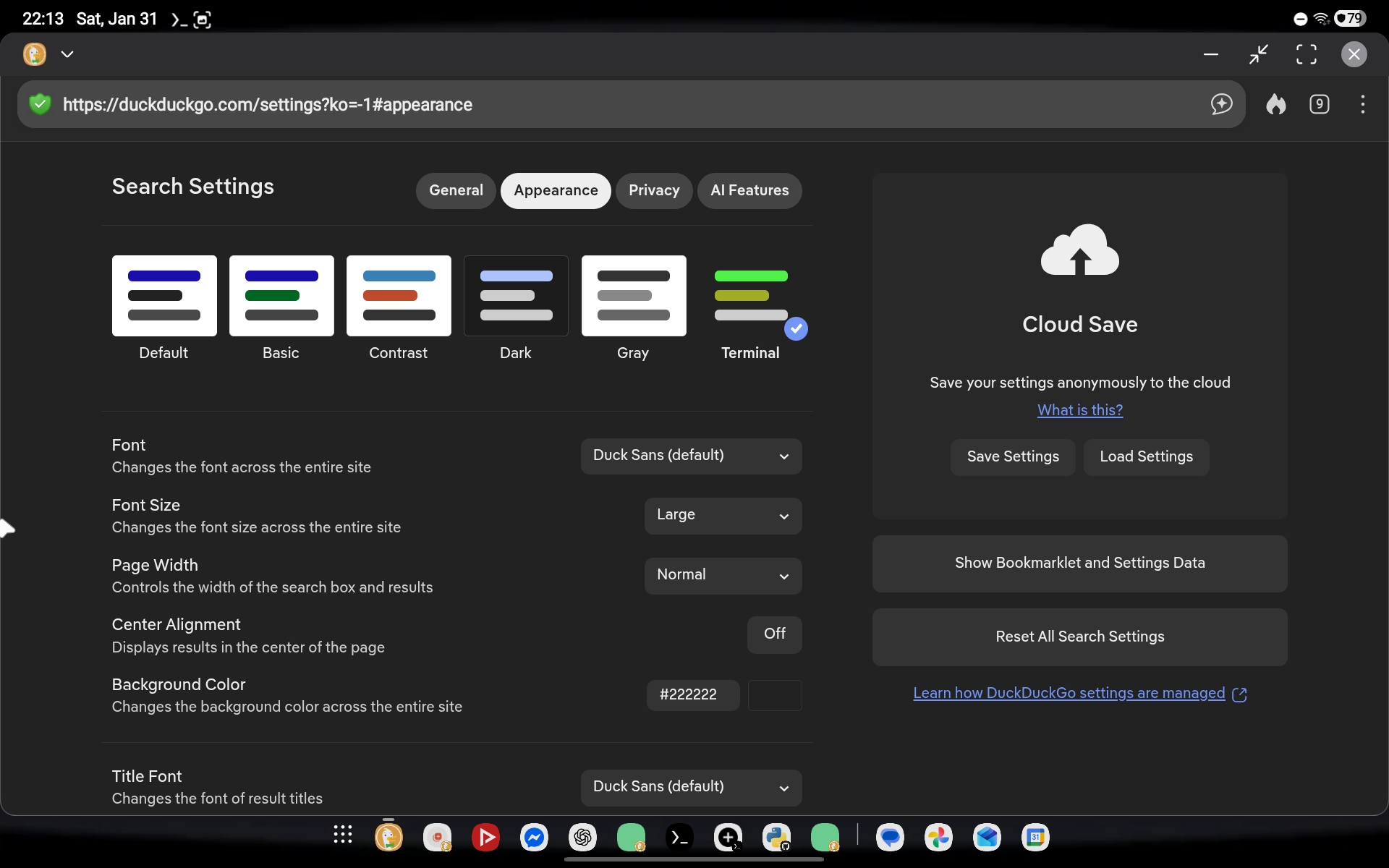Select the Dark theme
Image resolution: width=1389 pixels, height=868 pixels.
click(x=515, y=296)
